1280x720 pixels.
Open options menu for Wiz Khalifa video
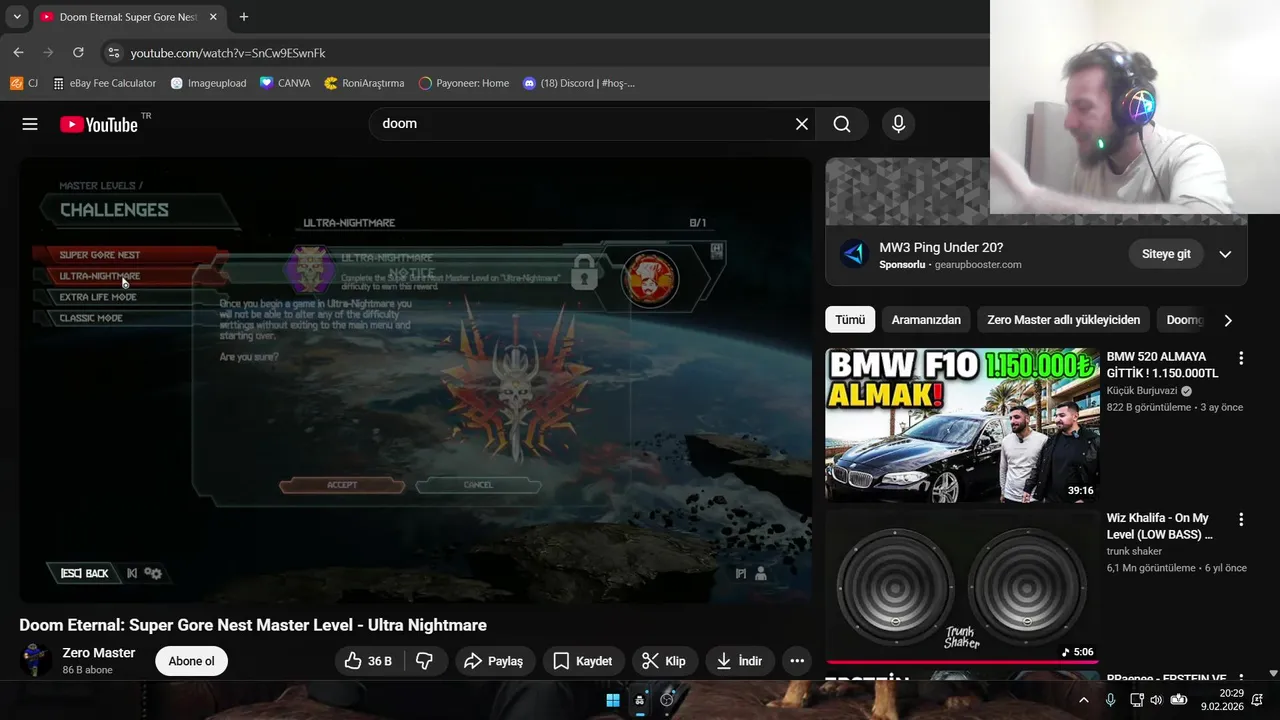pyautogui.click(x=1241, y=520)
